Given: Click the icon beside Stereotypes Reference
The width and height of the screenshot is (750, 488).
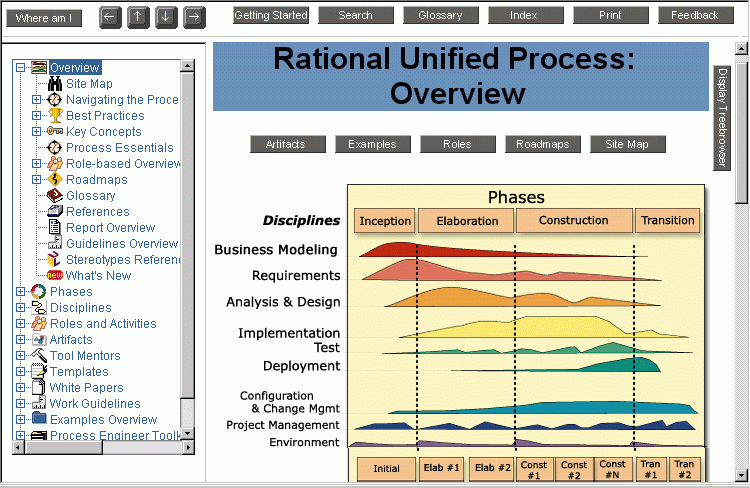Looking at the screenshot, I should coord(54,259).
